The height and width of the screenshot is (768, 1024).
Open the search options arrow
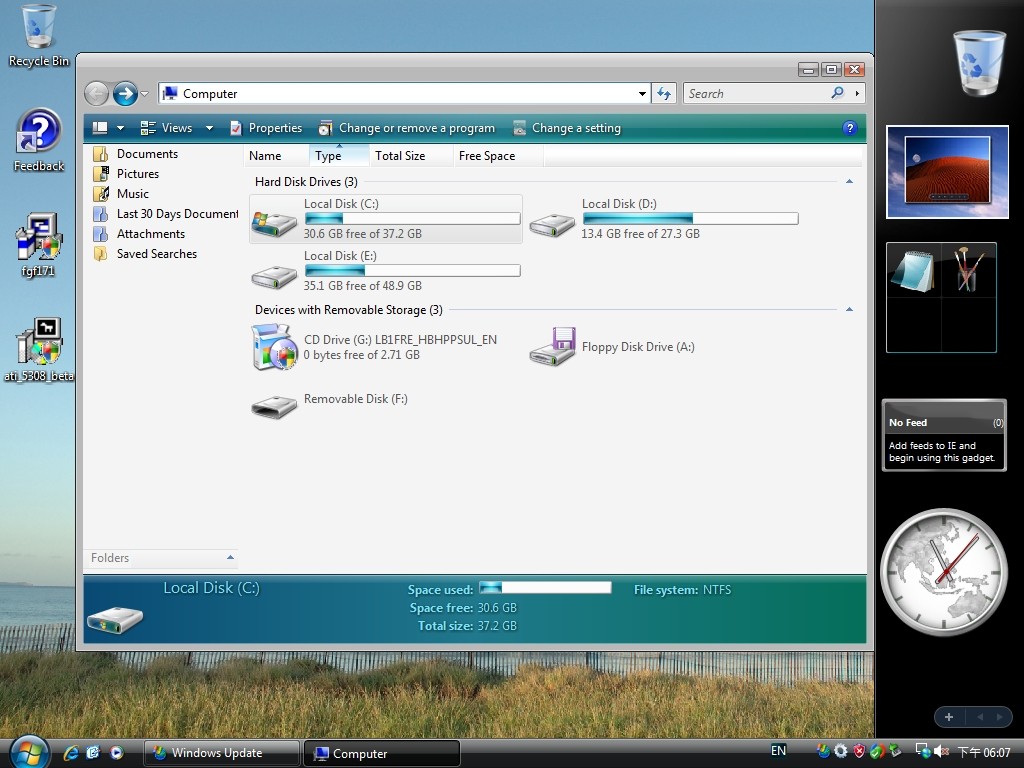[x=857, y=93]
